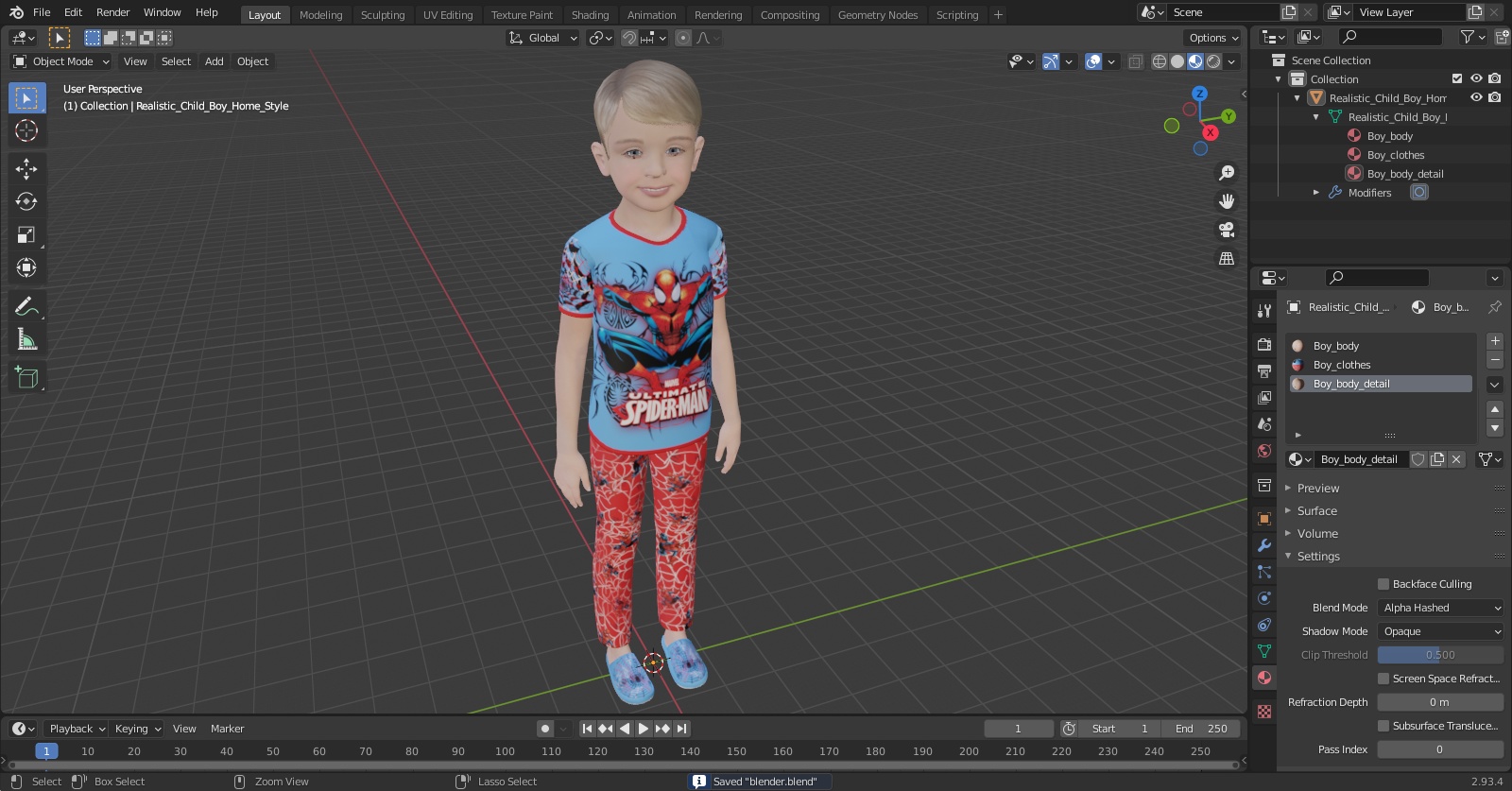The image size is (1512, 791).
Task: Open the View Layer properties tab
Action: (x=1264, y=398)
